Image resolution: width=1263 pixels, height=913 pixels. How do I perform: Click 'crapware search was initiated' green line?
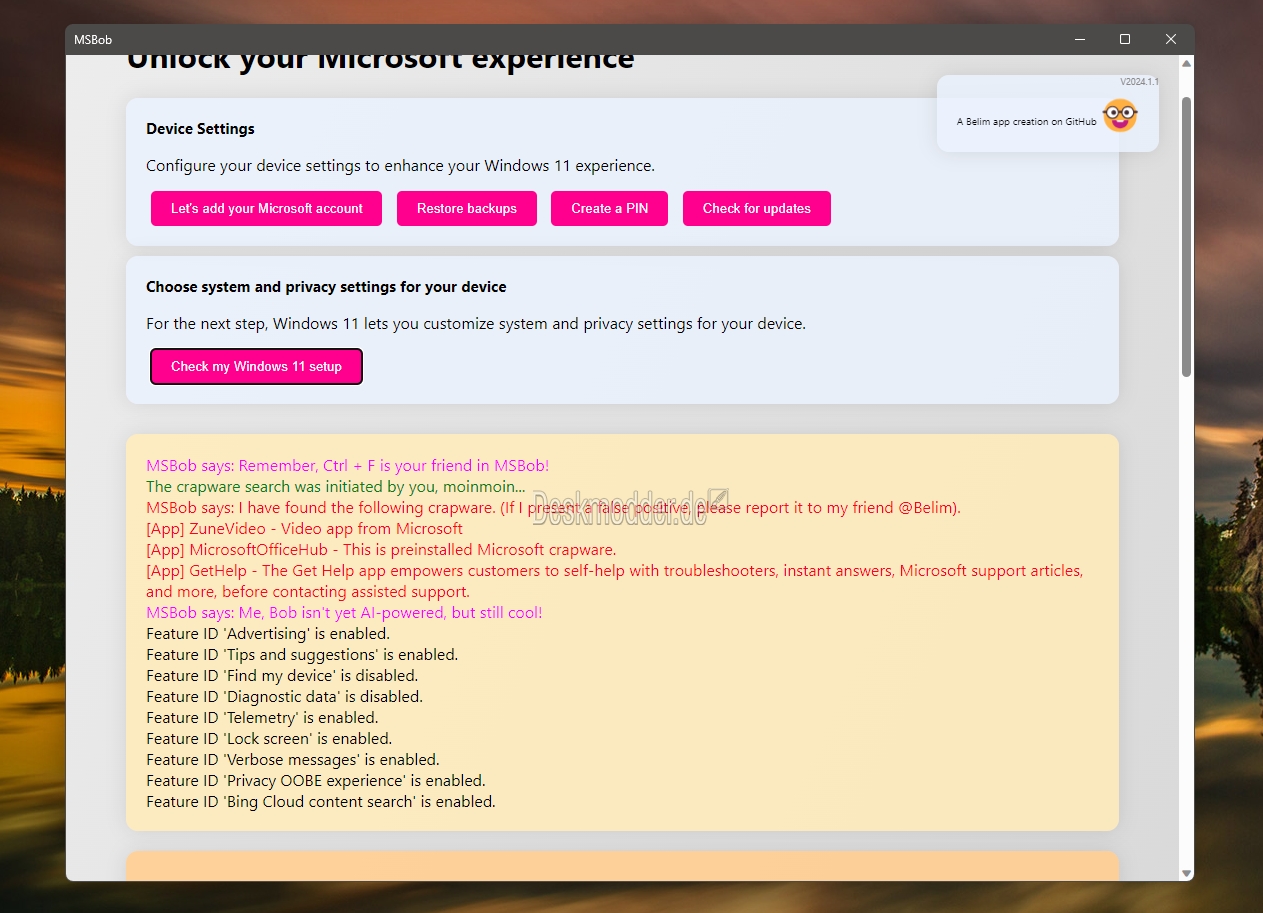click(x=335, y=486)
